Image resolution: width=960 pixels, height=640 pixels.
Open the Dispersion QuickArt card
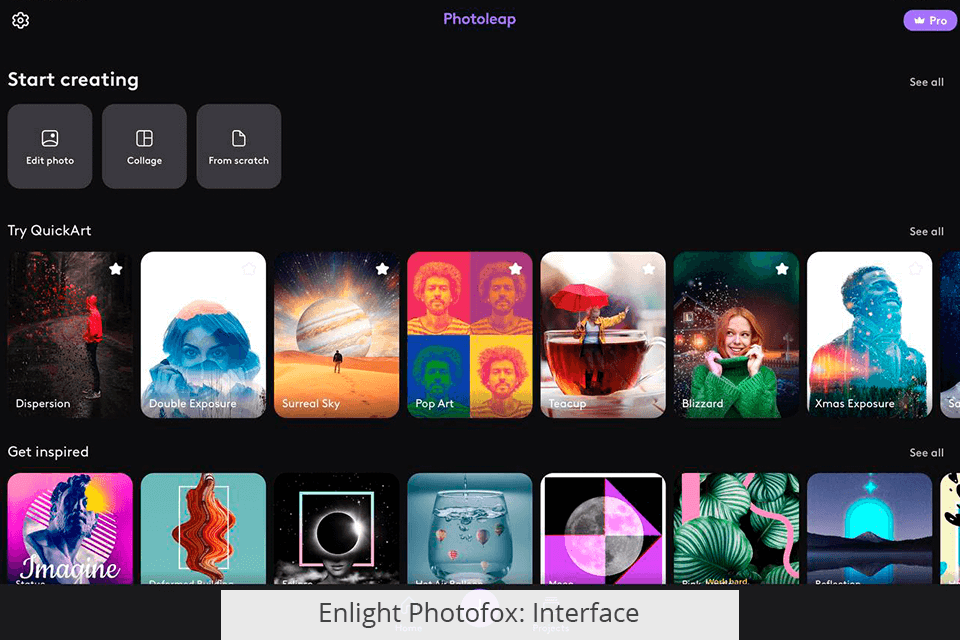tap(70, 335)
